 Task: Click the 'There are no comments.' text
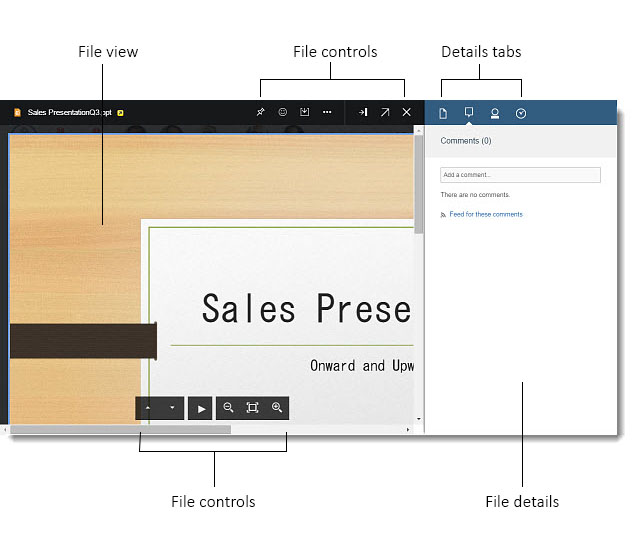(475, 195)
